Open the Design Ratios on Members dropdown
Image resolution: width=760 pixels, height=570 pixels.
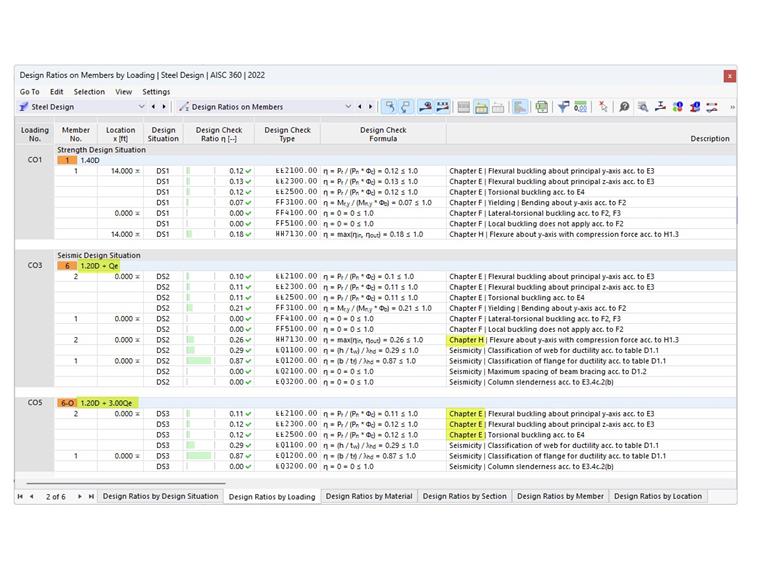coord(348,107)
